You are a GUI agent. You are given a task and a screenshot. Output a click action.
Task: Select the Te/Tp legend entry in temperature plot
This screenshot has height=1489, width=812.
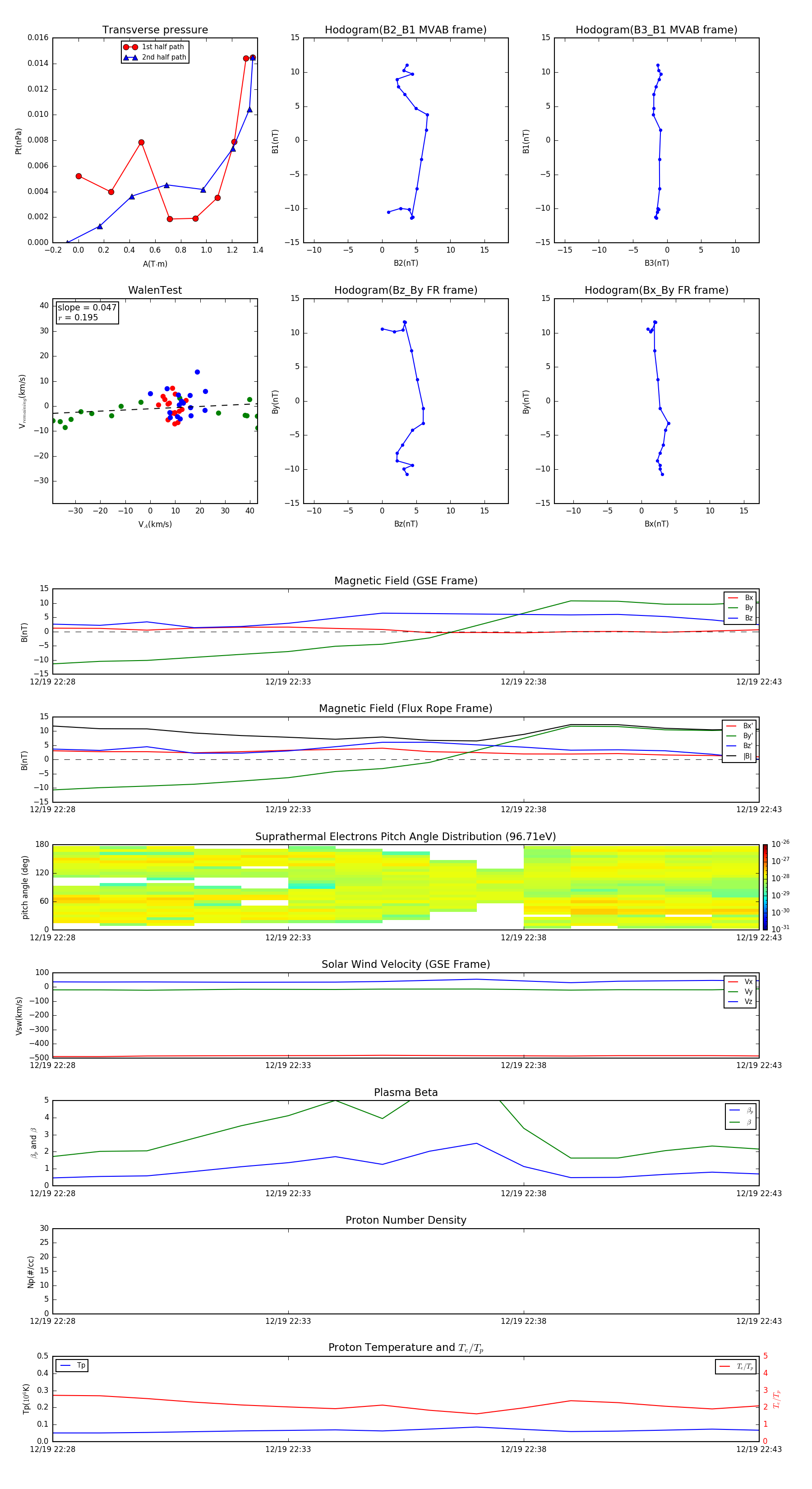[x=736, y=1366]
